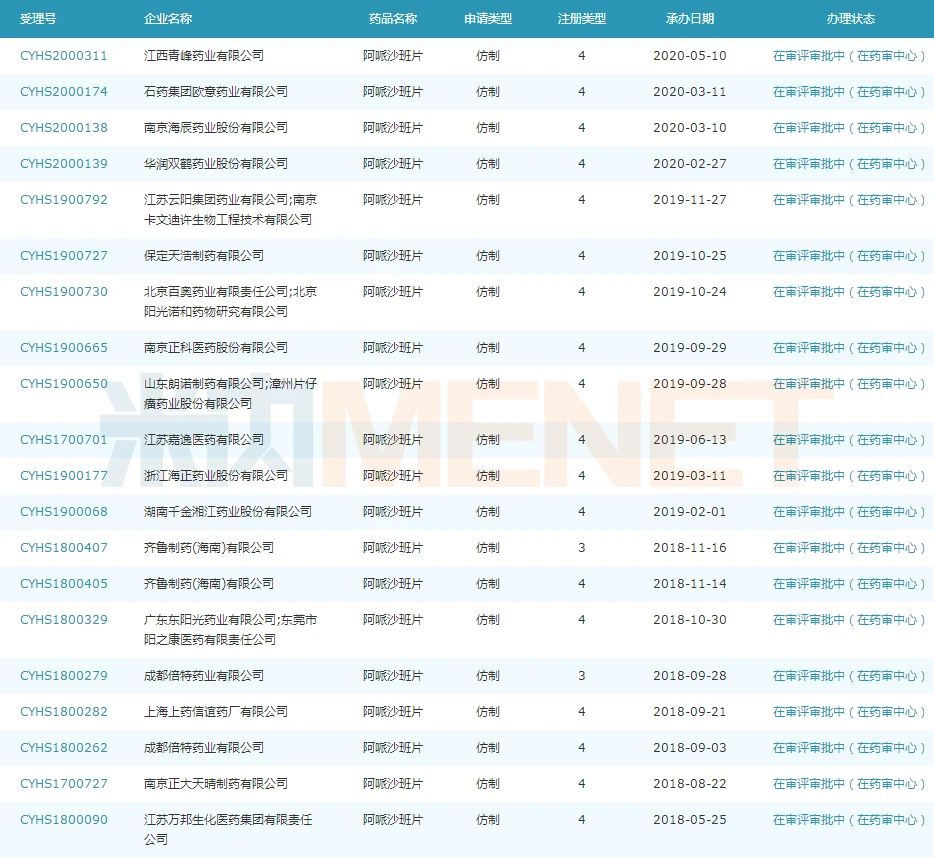Image resolution: width=934 pixels, height=859 pixels.
Task: Select company 浙江海正药业股份有限公司
Action: point(216,475)
